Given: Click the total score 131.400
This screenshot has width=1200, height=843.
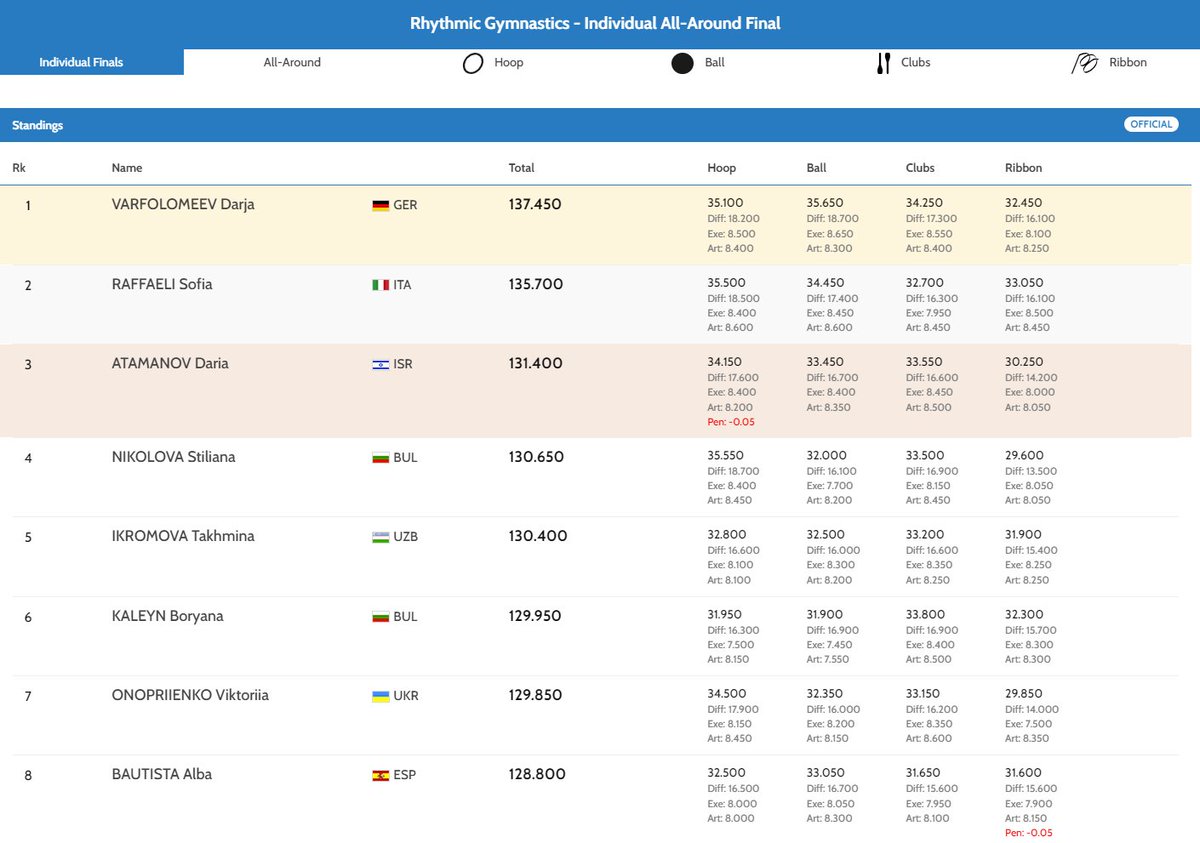Looking at the screenshot, I should [x=535, y=364].
